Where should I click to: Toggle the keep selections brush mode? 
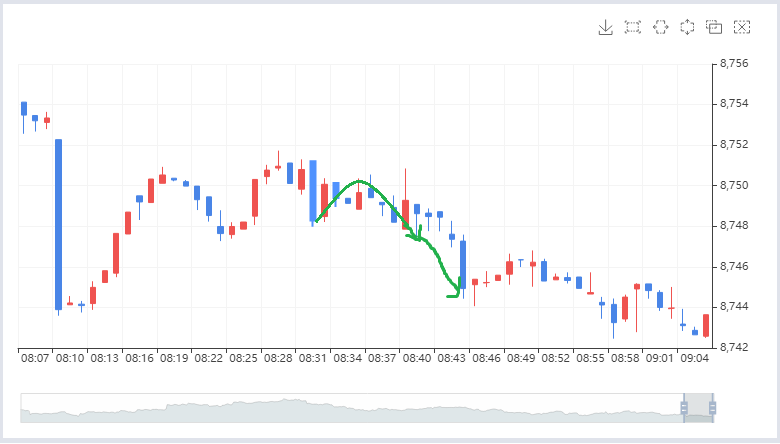tap(714, 27)
